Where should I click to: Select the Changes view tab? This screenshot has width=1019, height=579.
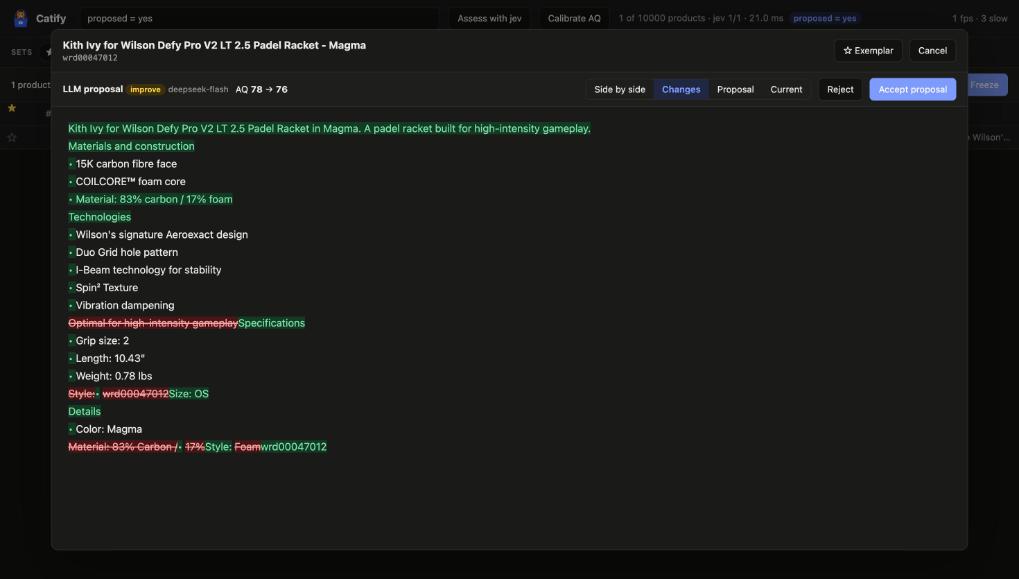click(x=680, y=89)
